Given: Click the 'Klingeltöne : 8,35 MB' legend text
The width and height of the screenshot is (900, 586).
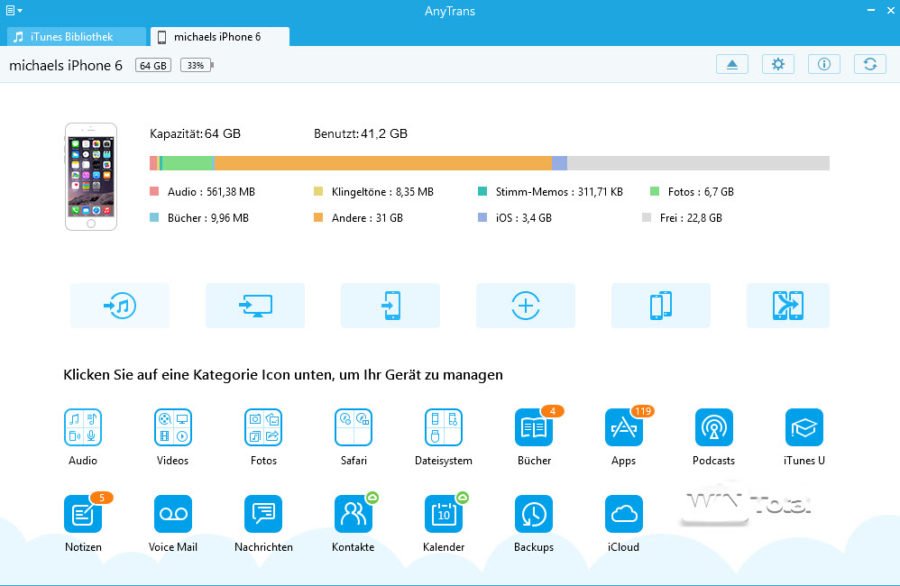Looking at the screenshot, I should tap(382, 192).
